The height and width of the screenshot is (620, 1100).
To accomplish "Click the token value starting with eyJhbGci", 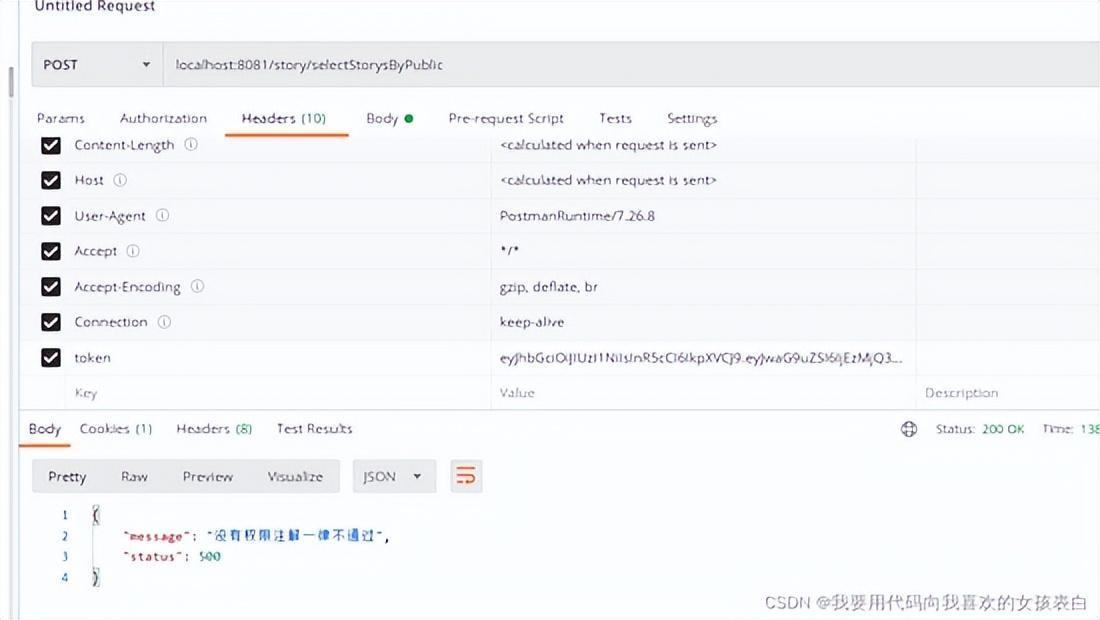I will tap(701, 358).
